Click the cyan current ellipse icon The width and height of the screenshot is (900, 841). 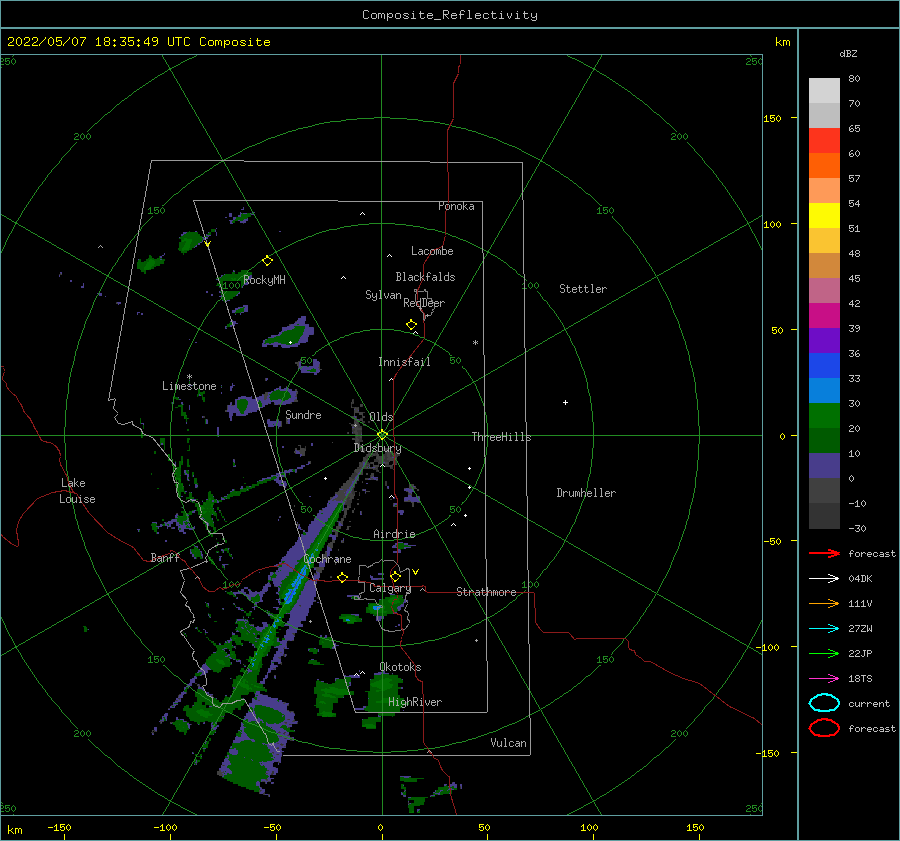[824, 703]
